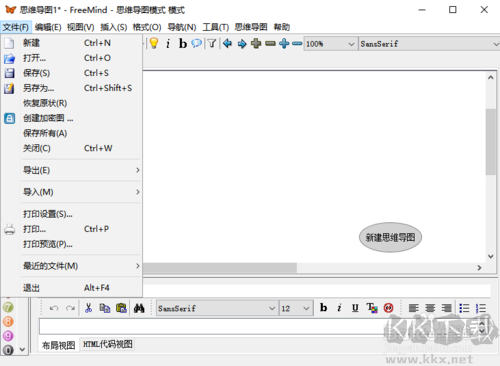Paste using the clipboard icon

[x=121, y=308]
